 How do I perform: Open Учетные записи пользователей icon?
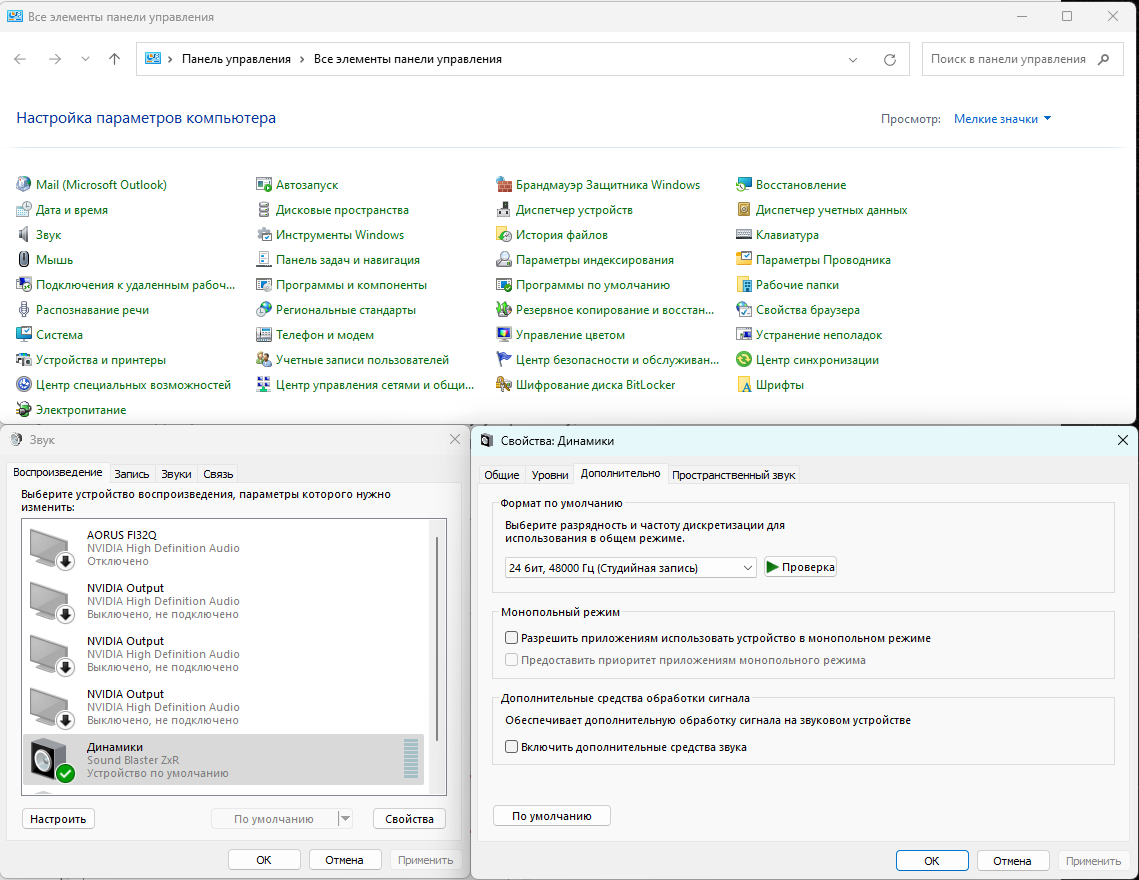264,360
